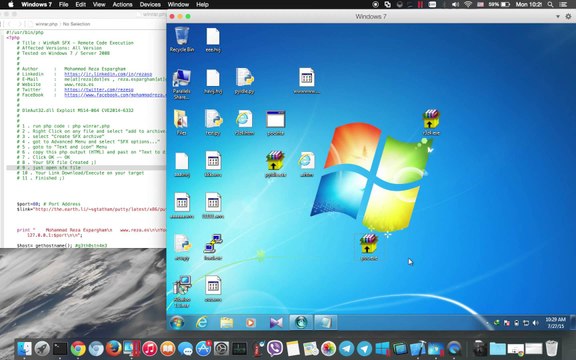Launch Internet Explorer from Windows taskbar

pyautogui.click(x=202, y=323)
